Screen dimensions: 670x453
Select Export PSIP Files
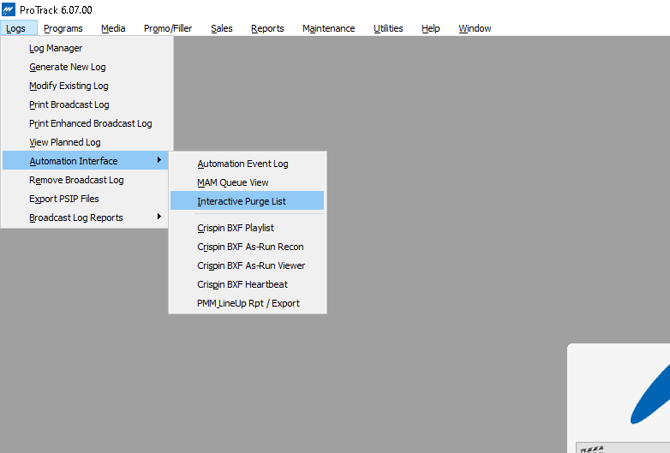click(85, 198)
